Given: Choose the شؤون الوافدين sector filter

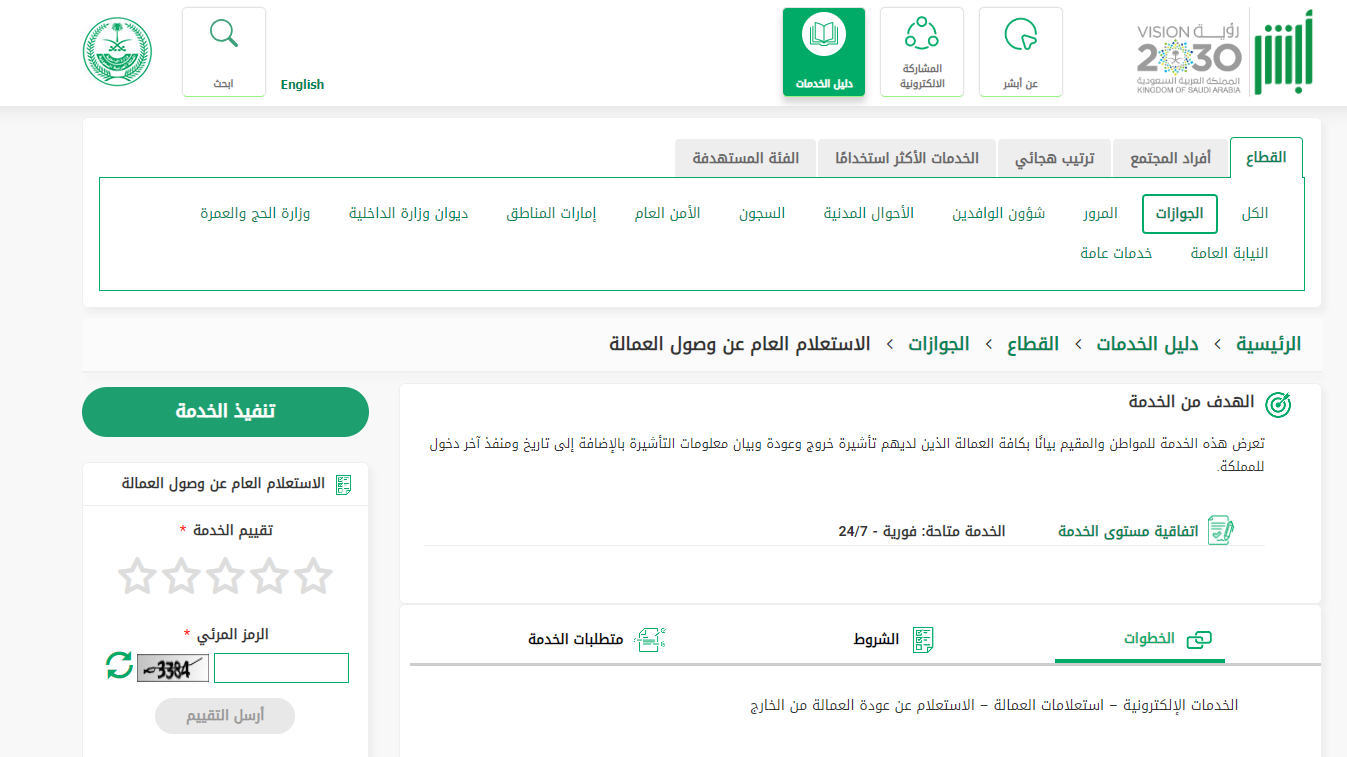Looking at the screenshot, I should coord(998,214).
